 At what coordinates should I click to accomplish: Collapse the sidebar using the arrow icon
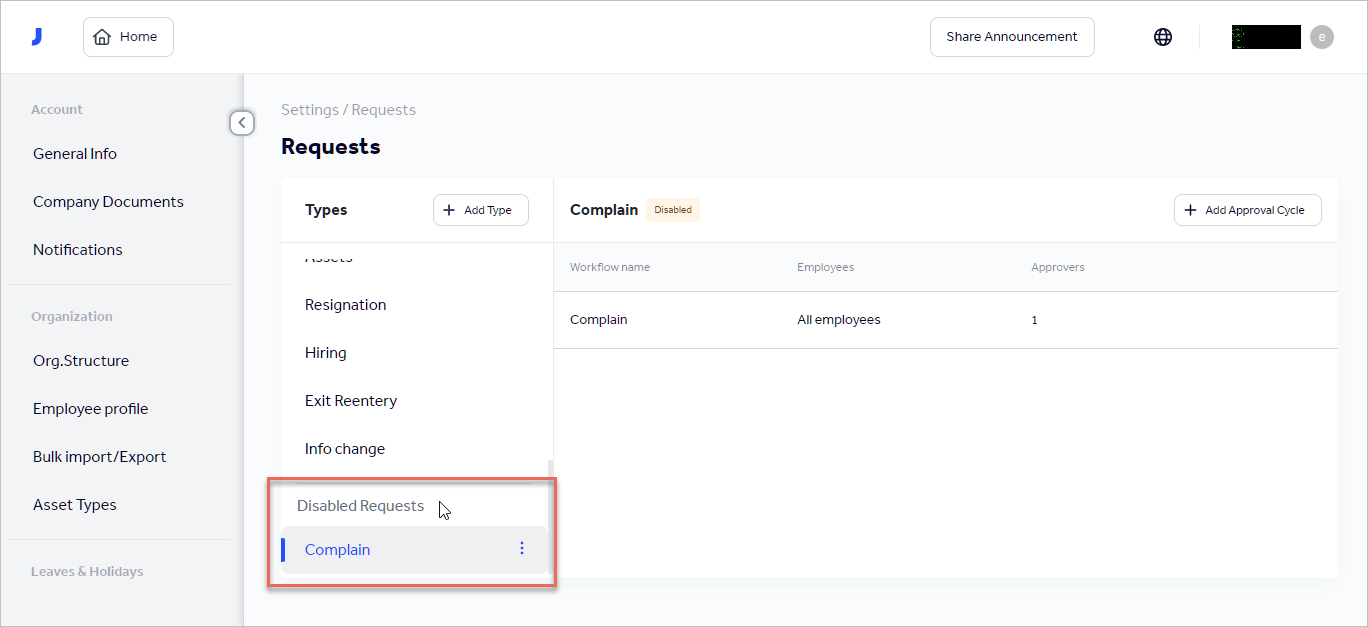tap(242, 122)
